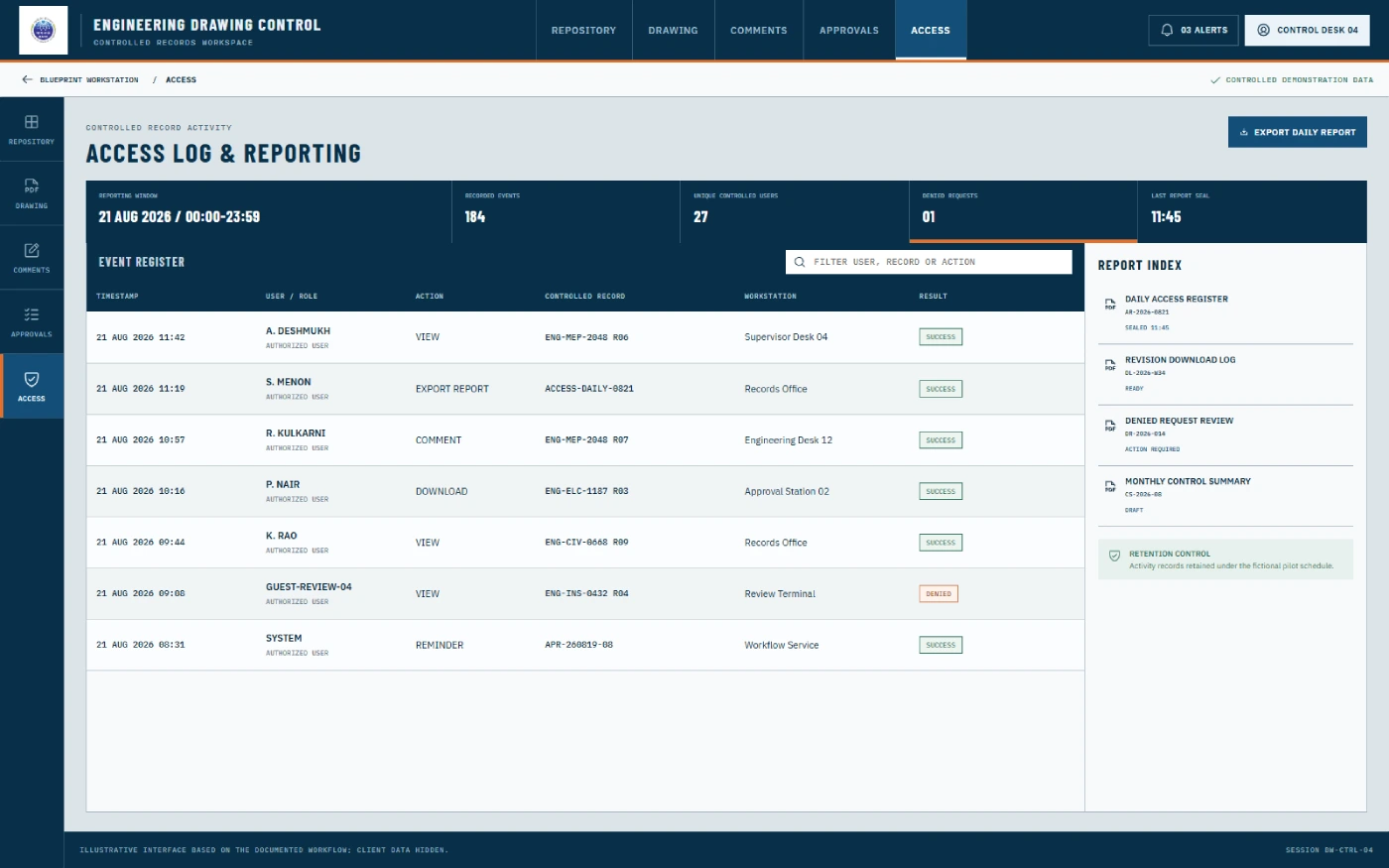Screen dimensions: 1389x868
Task: Click PDF icon for Denied Request Review
Action: pyautogui.click(x=1110, y=426)
